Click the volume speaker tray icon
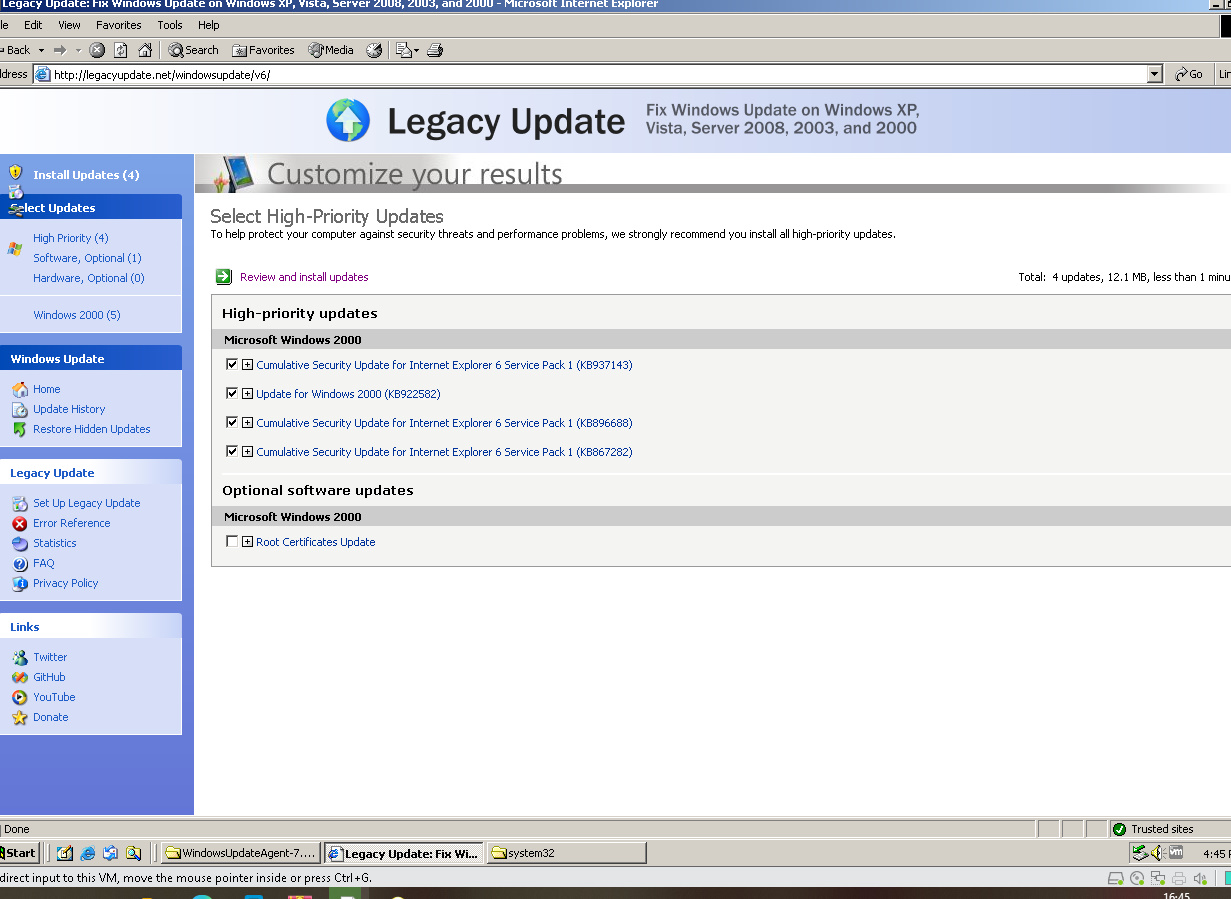1231x899 pixels. [1157, 853]
